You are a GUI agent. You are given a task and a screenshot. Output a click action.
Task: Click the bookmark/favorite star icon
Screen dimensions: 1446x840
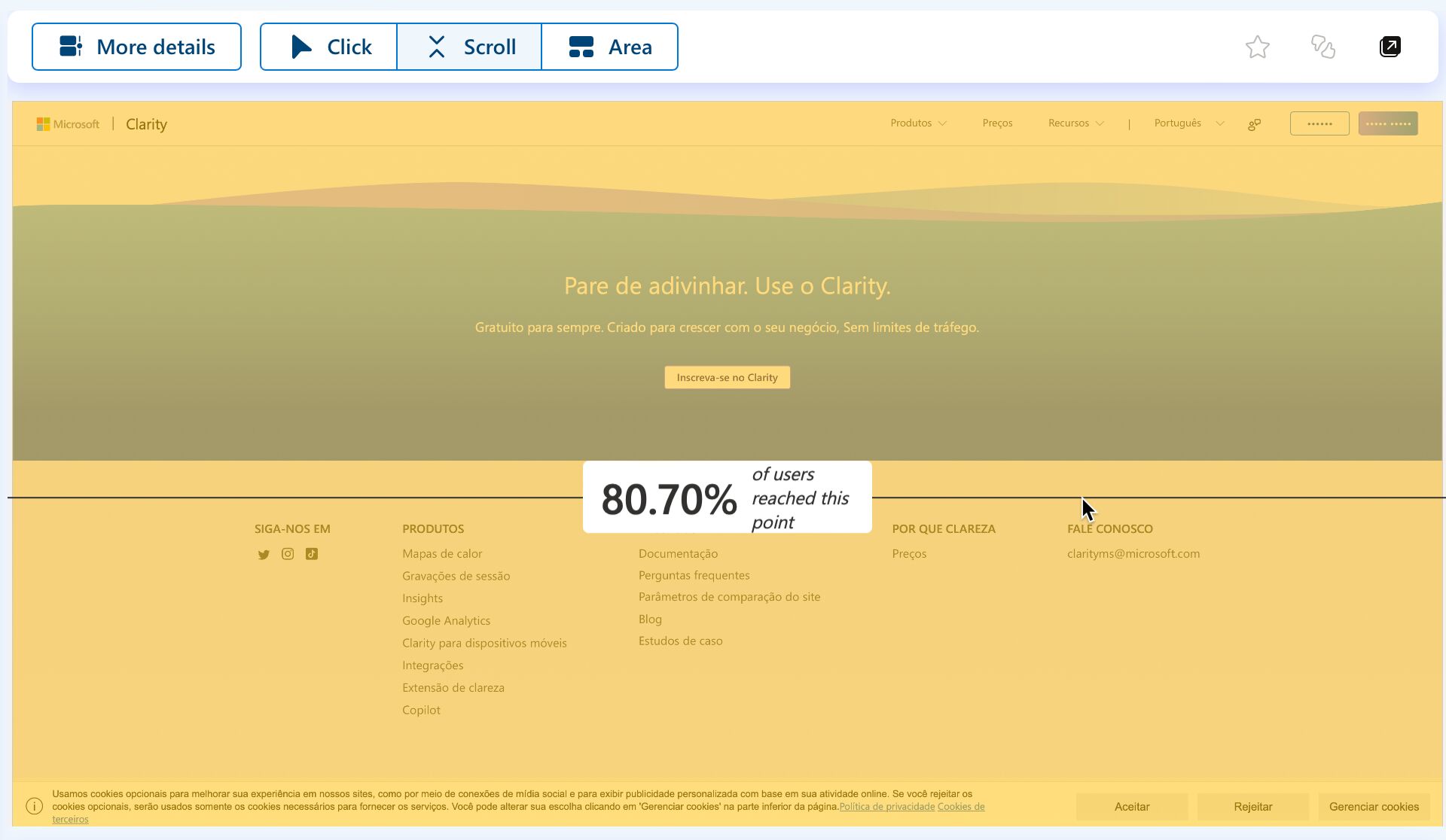tap(1257, 46)
